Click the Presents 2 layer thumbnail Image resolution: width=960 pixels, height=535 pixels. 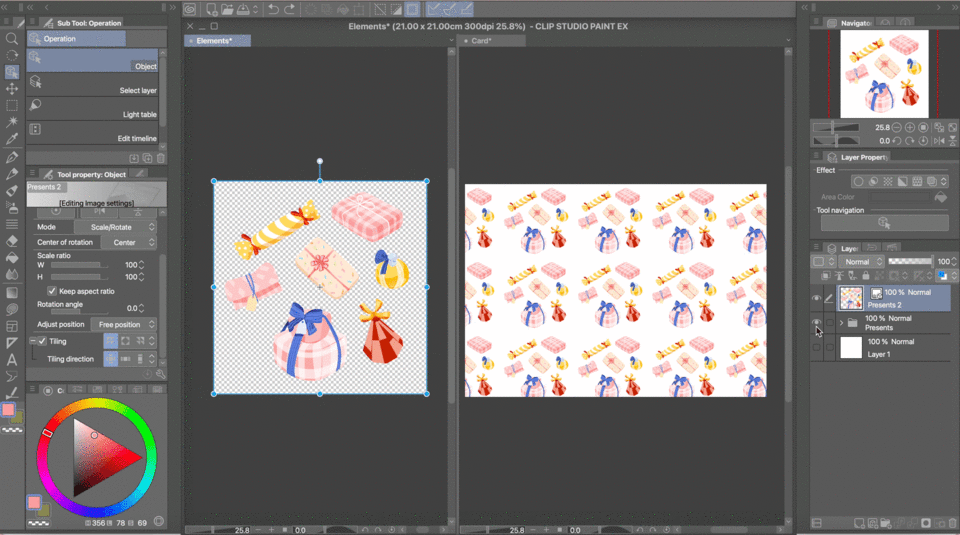coord(850,298)
